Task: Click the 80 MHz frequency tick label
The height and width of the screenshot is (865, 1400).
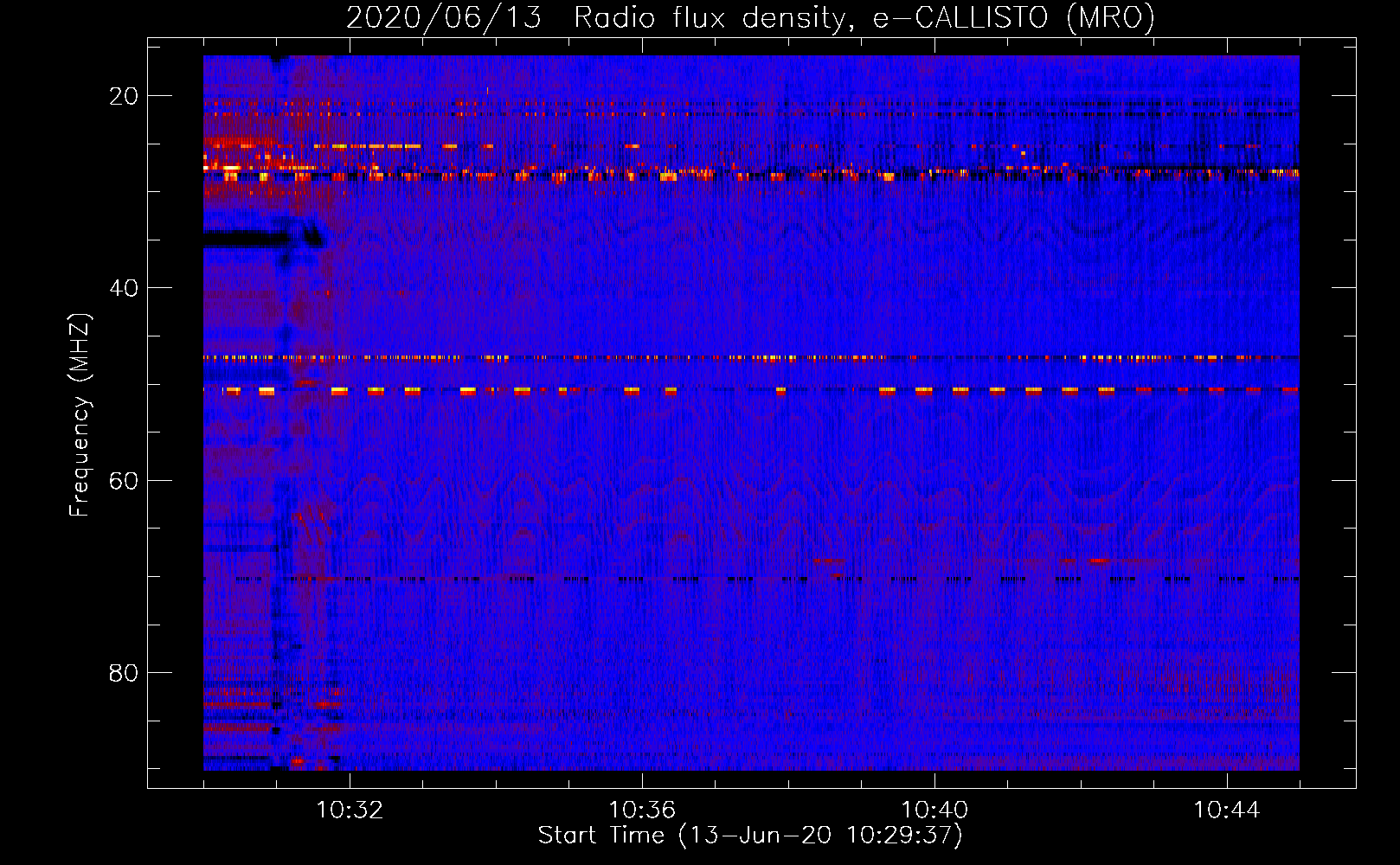Action: (x=124, y=673)
